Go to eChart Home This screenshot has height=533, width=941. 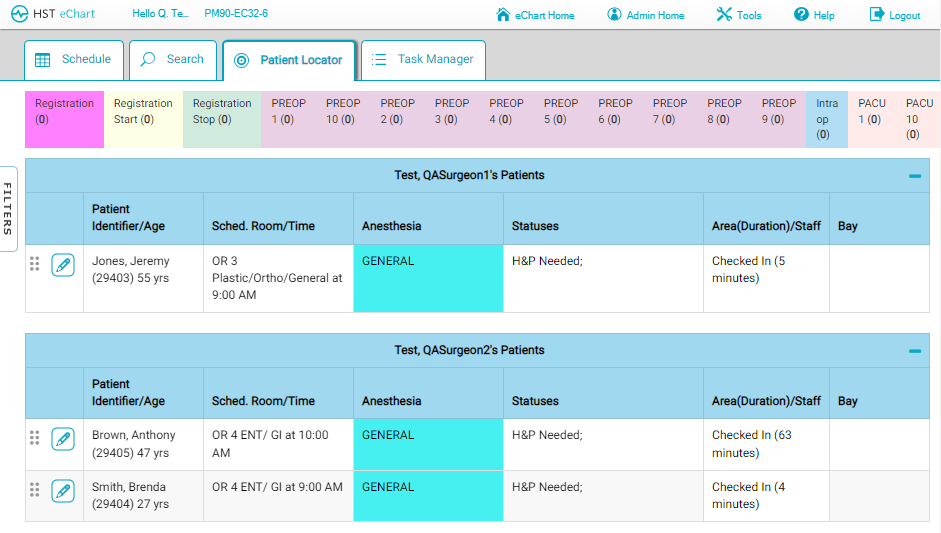535,15
